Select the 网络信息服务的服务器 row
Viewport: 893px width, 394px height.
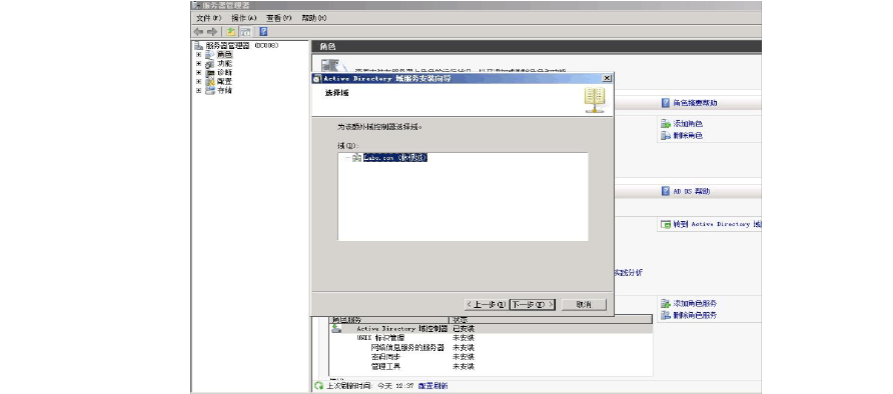(x=491, y=347)
